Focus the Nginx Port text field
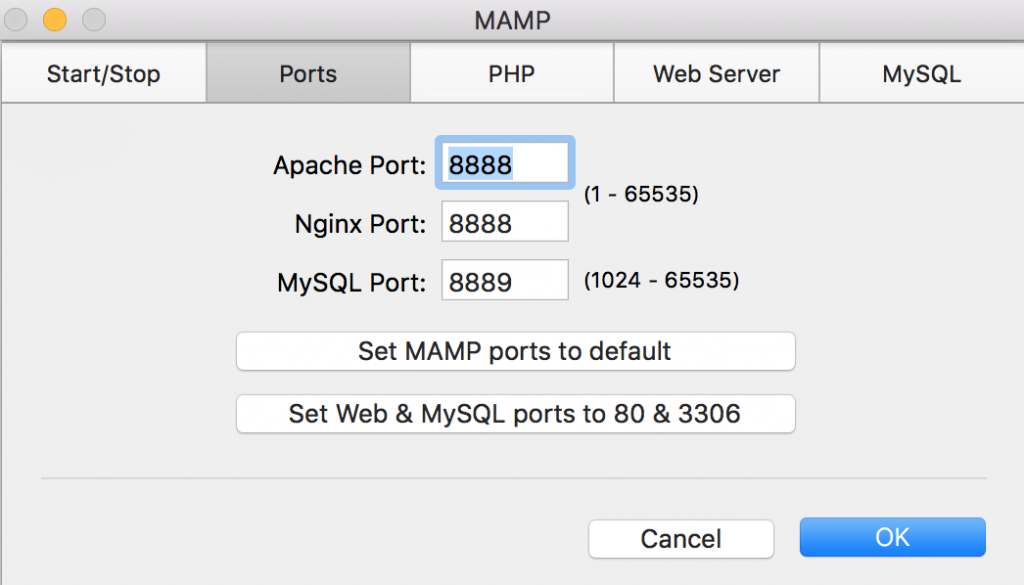The height and width of the screenshot is (585, 1024). (x=505, y=223)
